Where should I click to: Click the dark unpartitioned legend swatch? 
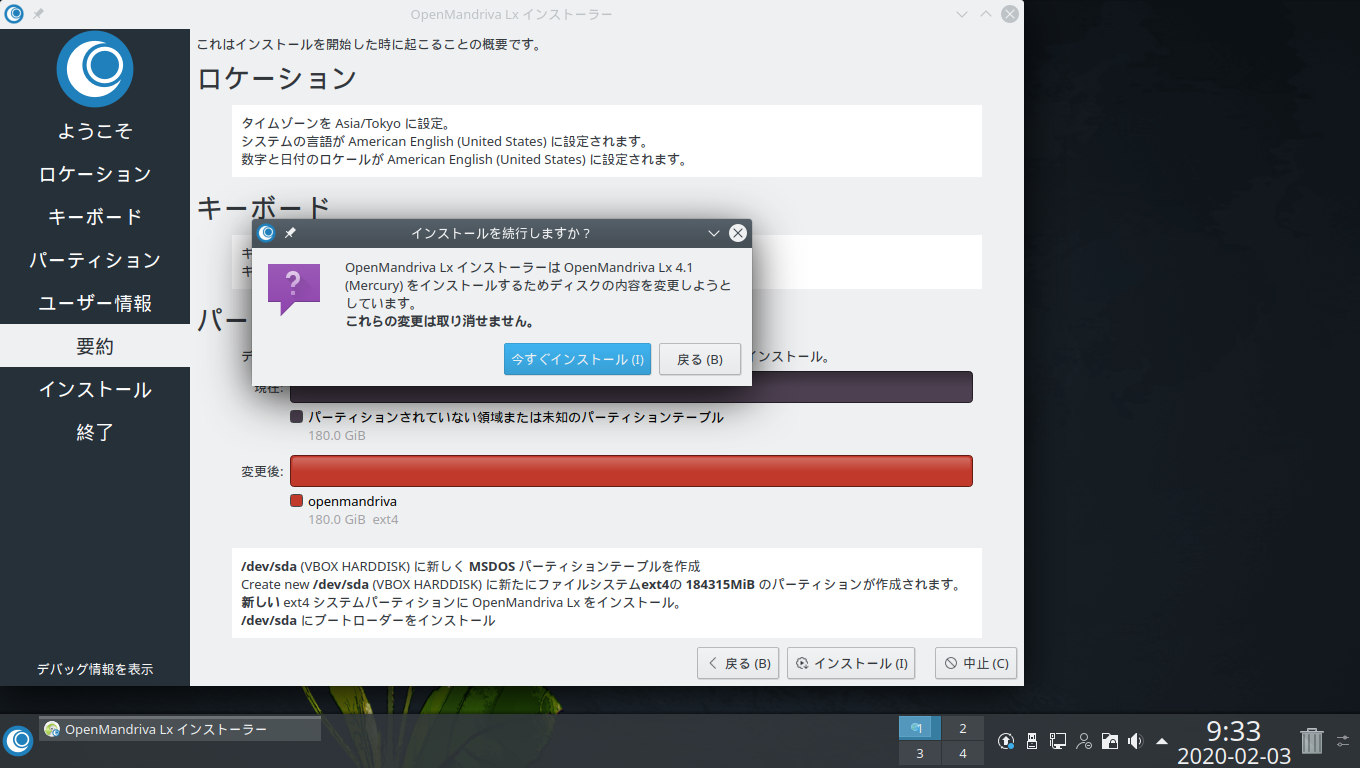point(296,417)
